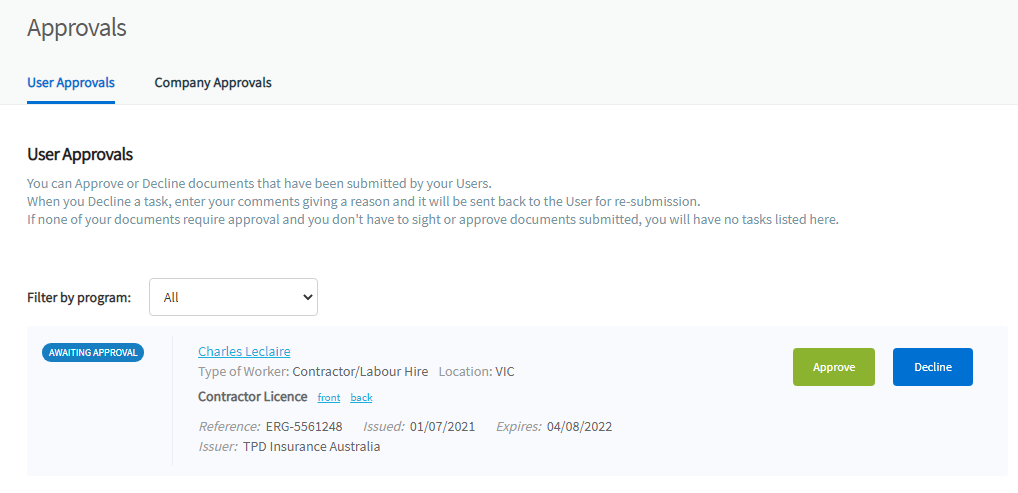This screenshot has height=493, width=1018.
Task: Click the Contractor Licence document title
Action: (253, 397)
